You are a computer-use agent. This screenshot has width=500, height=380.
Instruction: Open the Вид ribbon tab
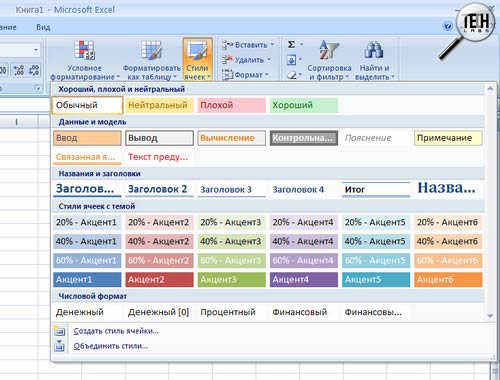pos(43,27)
